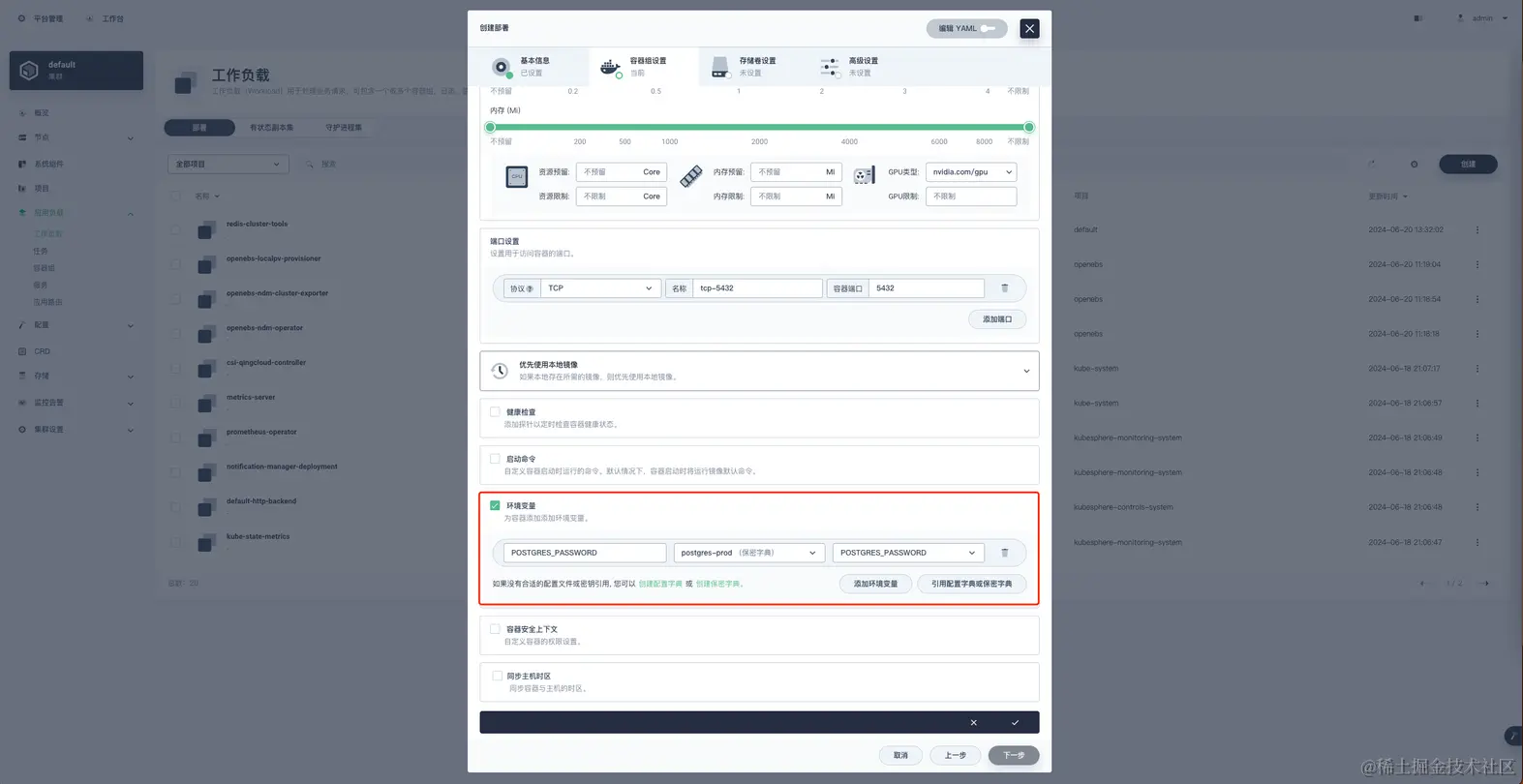Select the 容器组设置 step tab
1523x784 pixels.
643,67
